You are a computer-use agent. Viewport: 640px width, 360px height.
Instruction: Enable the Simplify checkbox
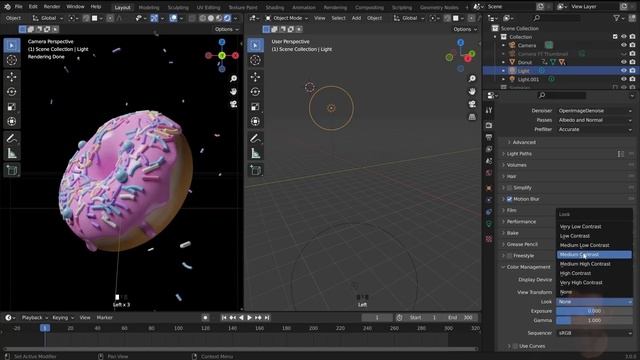[509, 188]
